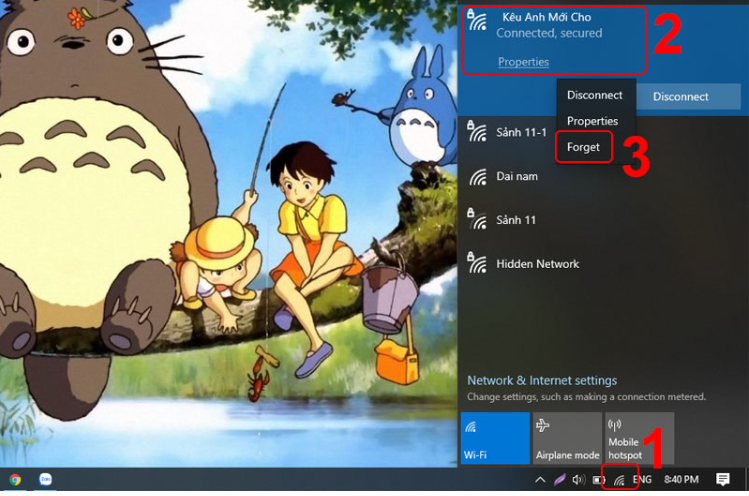
Task: Click secured Wi-Fi icon beside Sảnh 11-1
Action: point(477,131)
